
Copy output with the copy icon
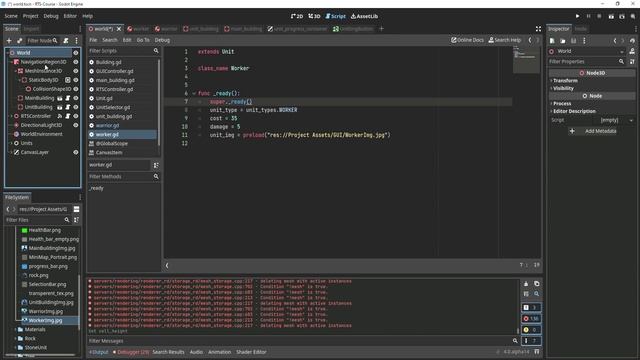pyautogui.click(x=536, y=284)
